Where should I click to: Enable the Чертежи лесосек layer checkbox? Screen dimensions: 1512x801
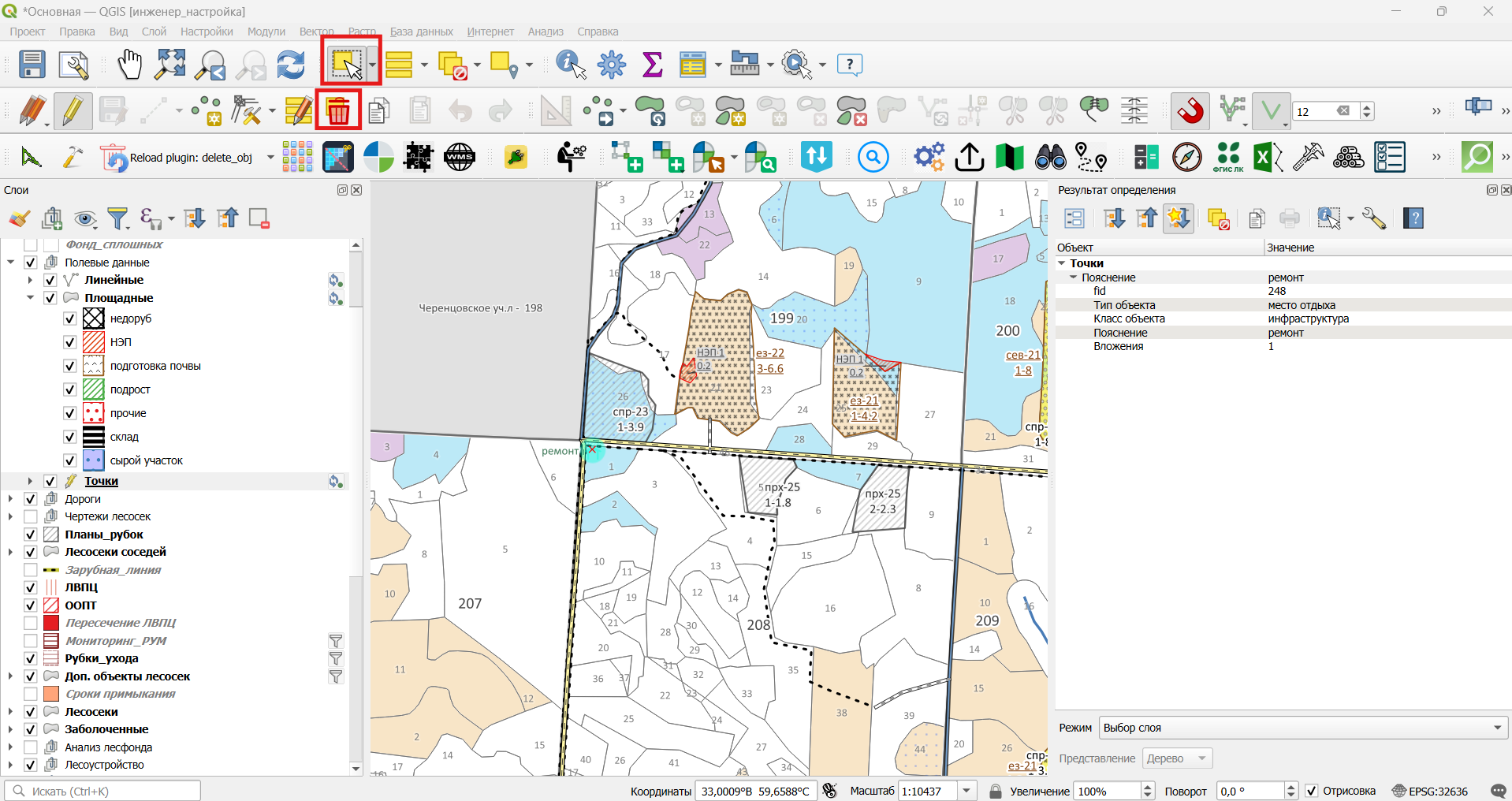(x=31, y=516)
